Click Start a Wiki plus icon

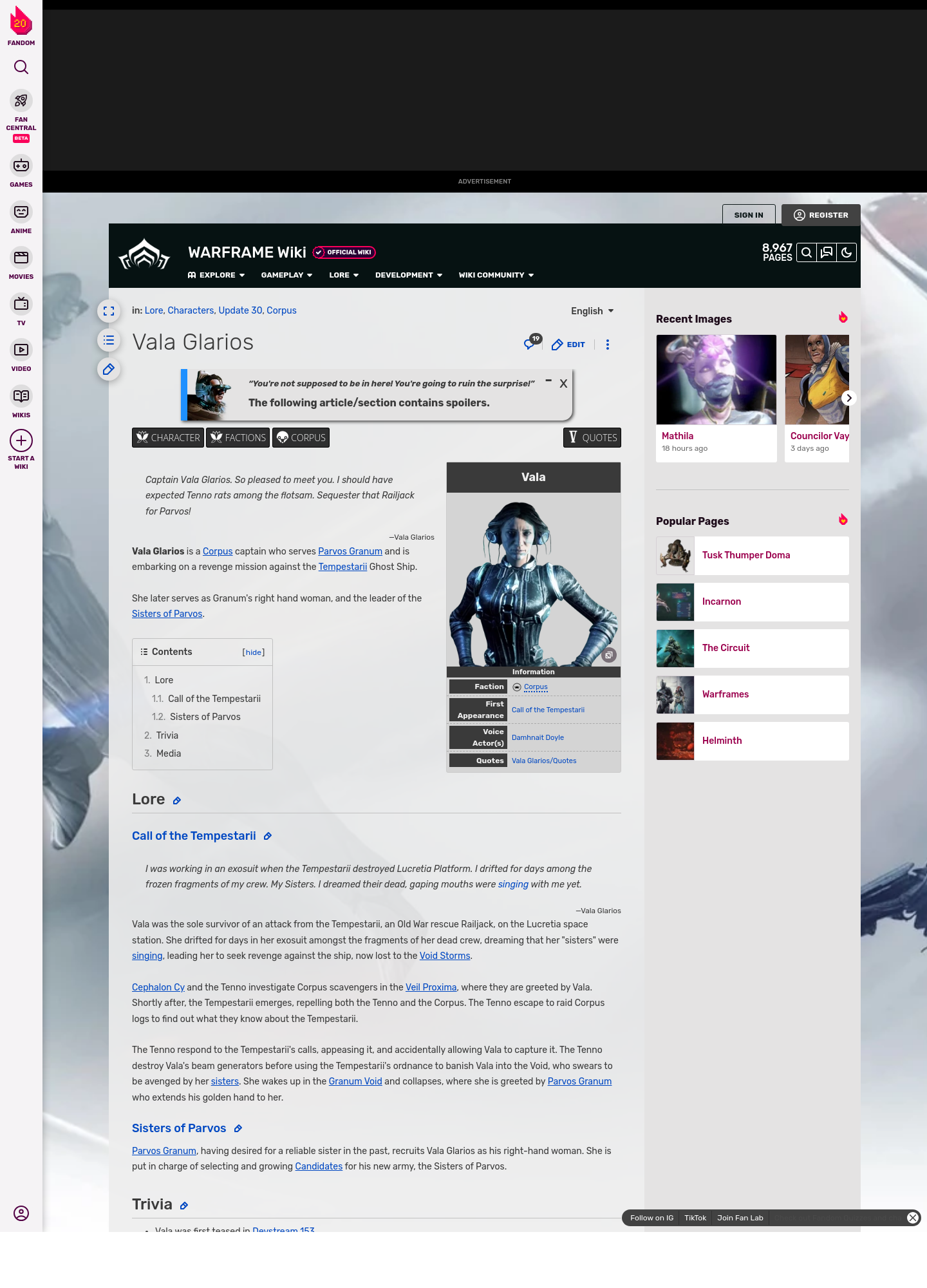click(21, 440)
